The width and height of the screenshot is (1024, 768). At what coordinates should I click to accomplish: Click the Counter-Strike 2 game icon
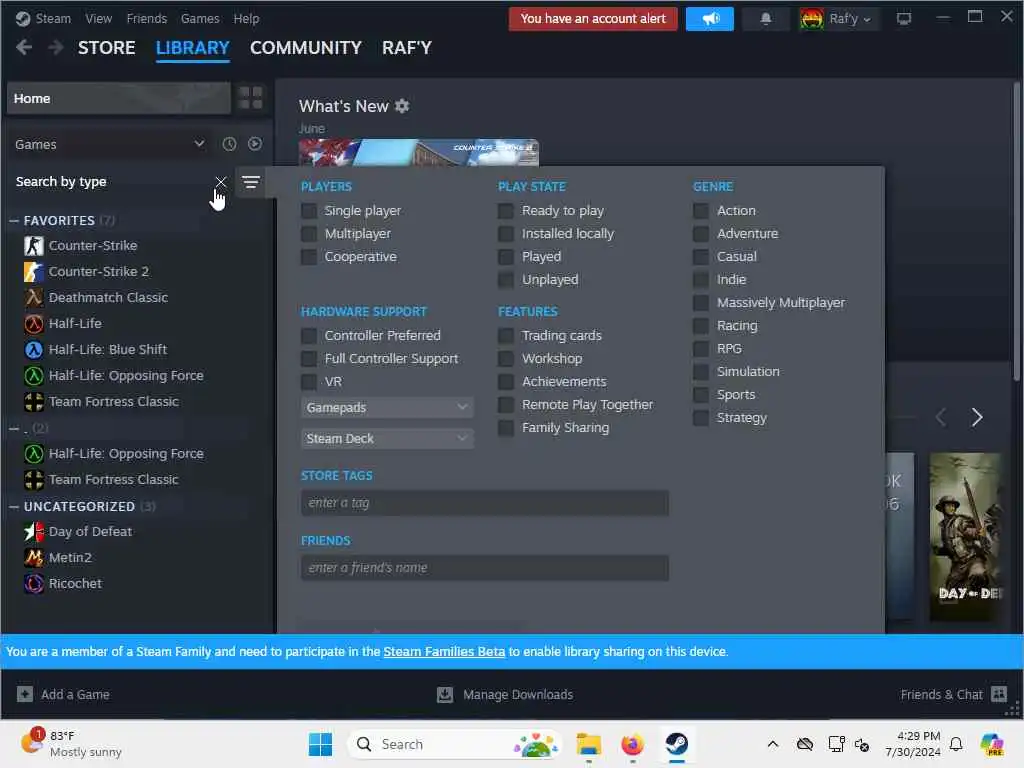pos(34,272)
